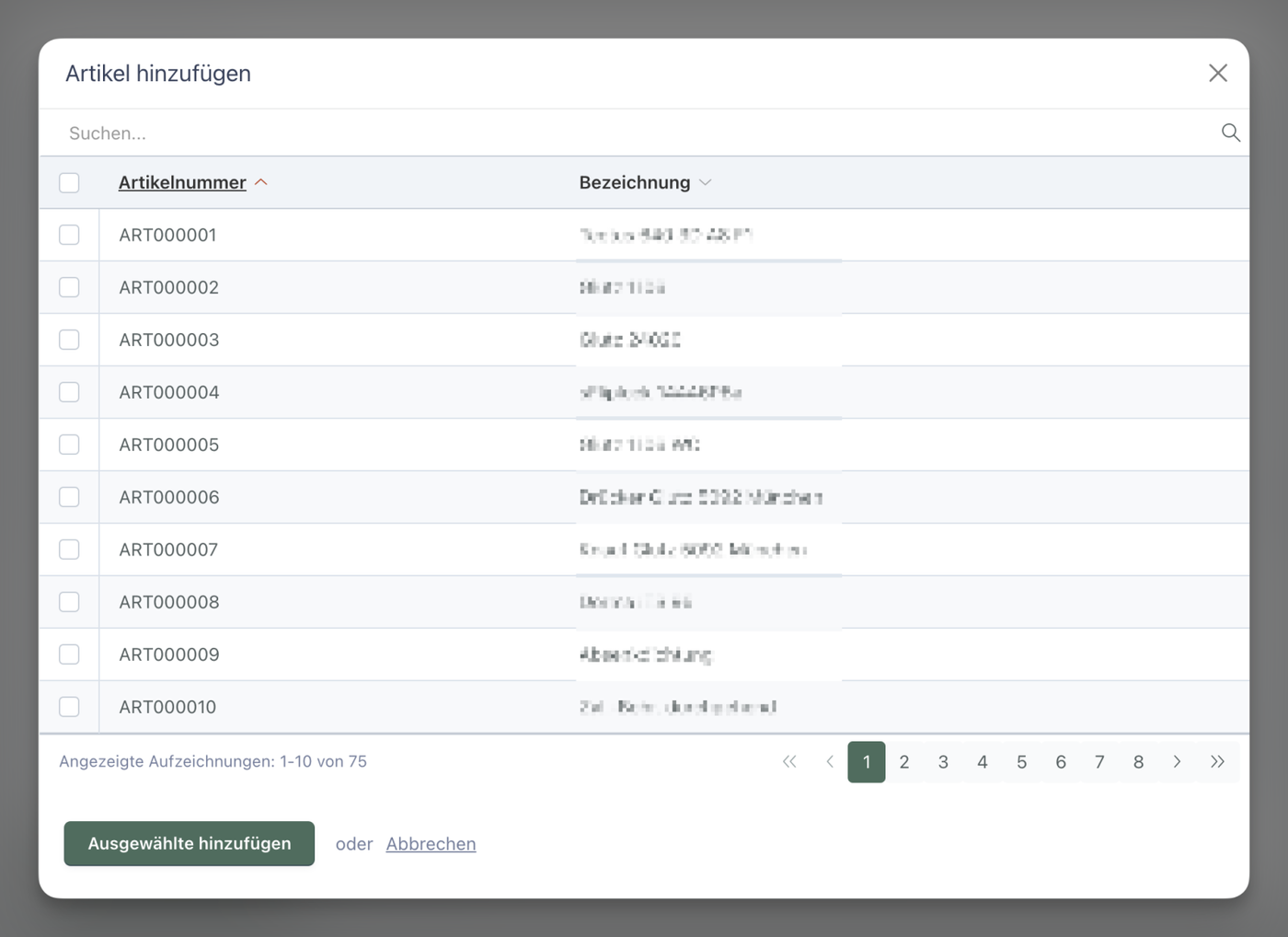
Task: Open page 2 of the list
Action: (904, 762)
